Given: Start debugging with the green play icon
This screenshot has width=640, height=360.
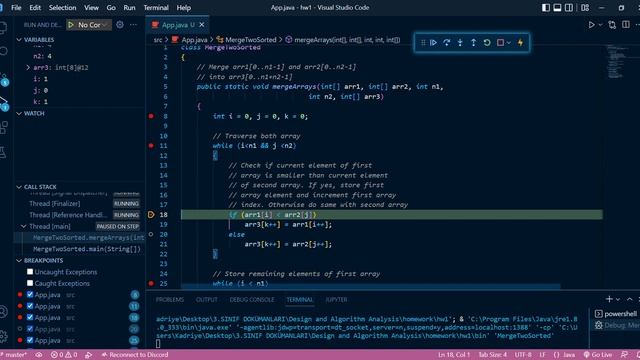Looking at the screenshot, I should click(x=71, y=25).
